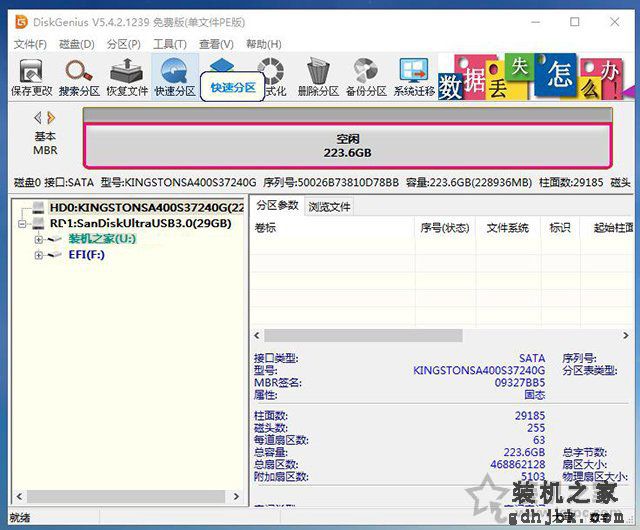Click right arrow of disk tree scrollbar
Image resolution: width=640 pixels, height=530 pixels.
click(236, 497)
